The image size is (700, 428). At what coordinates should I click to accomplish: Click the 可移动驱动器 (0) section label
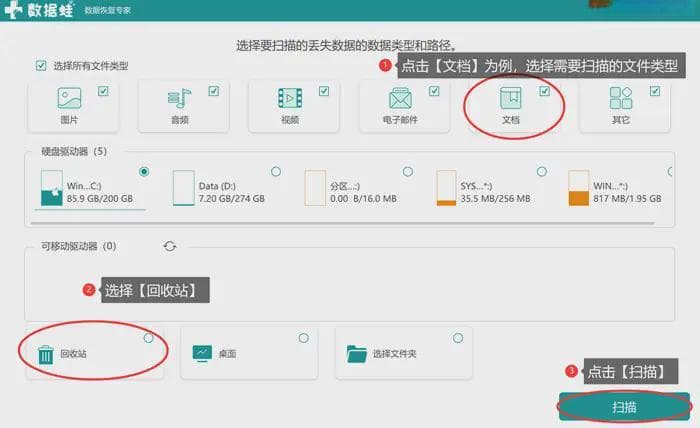tap(79, 246)
